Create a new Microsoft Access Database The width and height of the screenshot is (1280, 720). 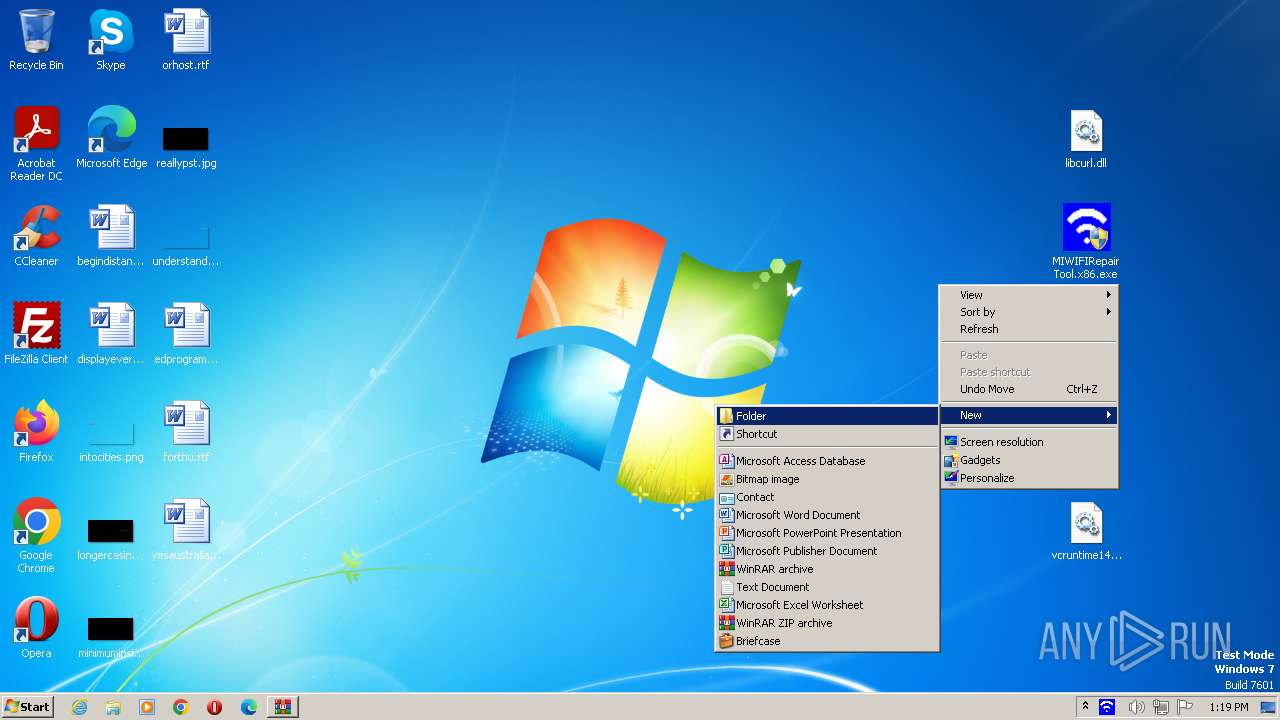point(827,461)
